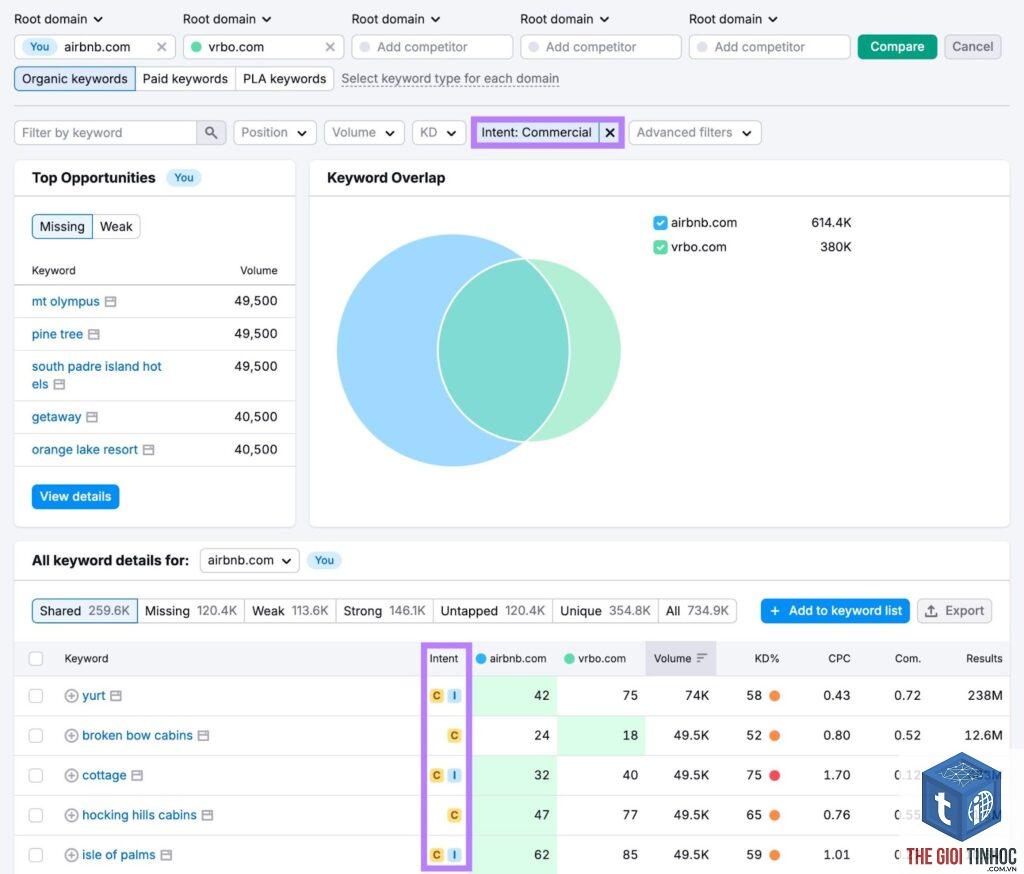Screen dimensions: 1024x874
Task: Click the Informational intent badge for cottage
Action: (x=455, y=775)
